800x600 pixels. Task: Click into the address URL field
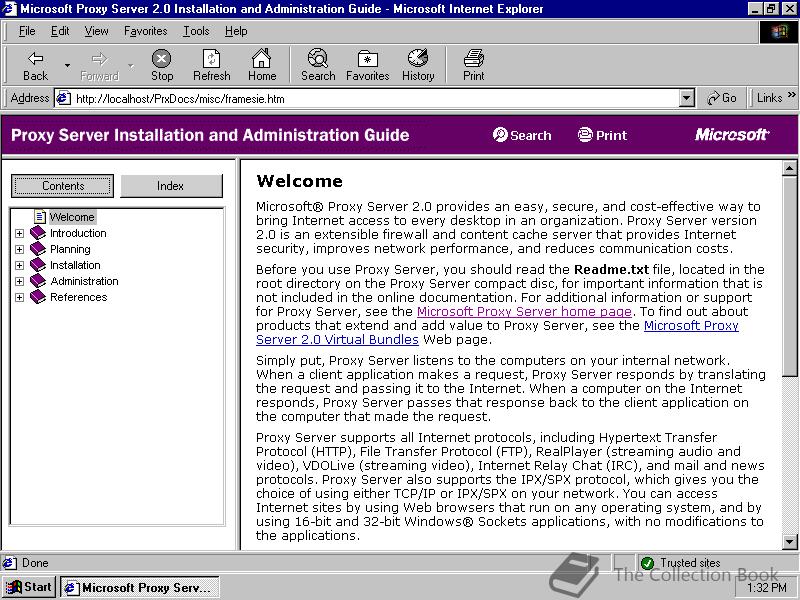pyautogui.click(x=377, y=98)
